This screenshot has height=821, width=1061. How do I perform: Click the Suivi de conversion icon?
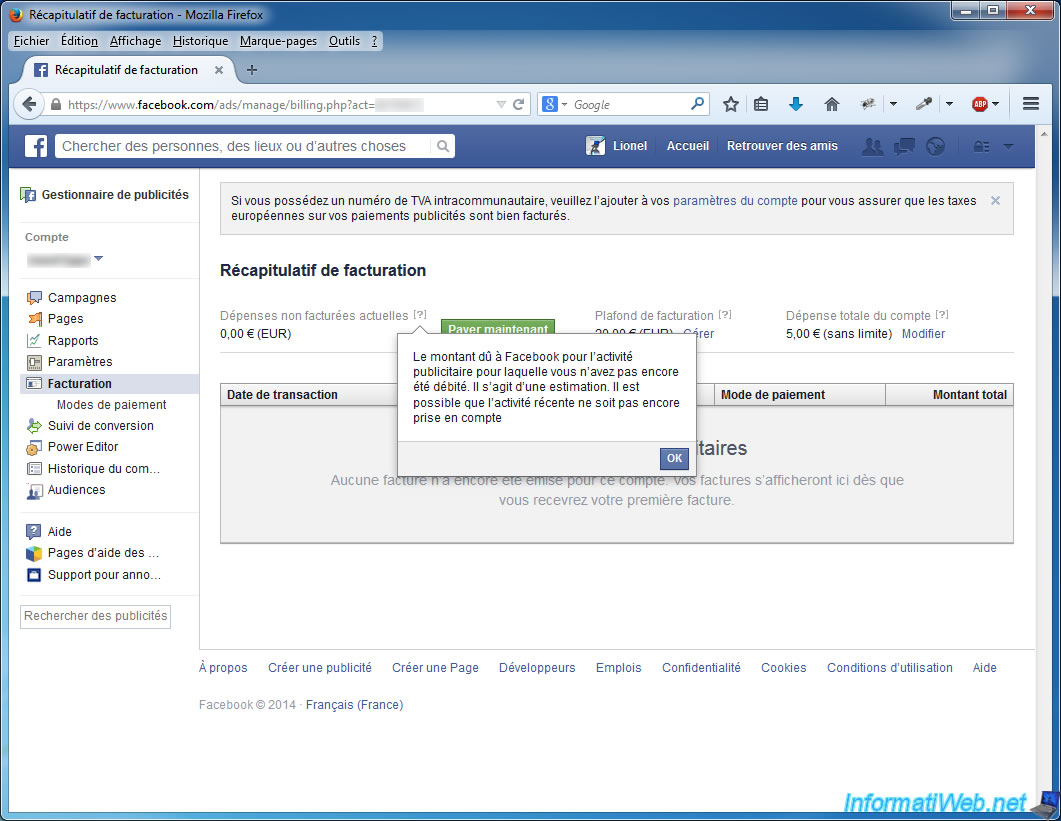[x=34, y=426]
